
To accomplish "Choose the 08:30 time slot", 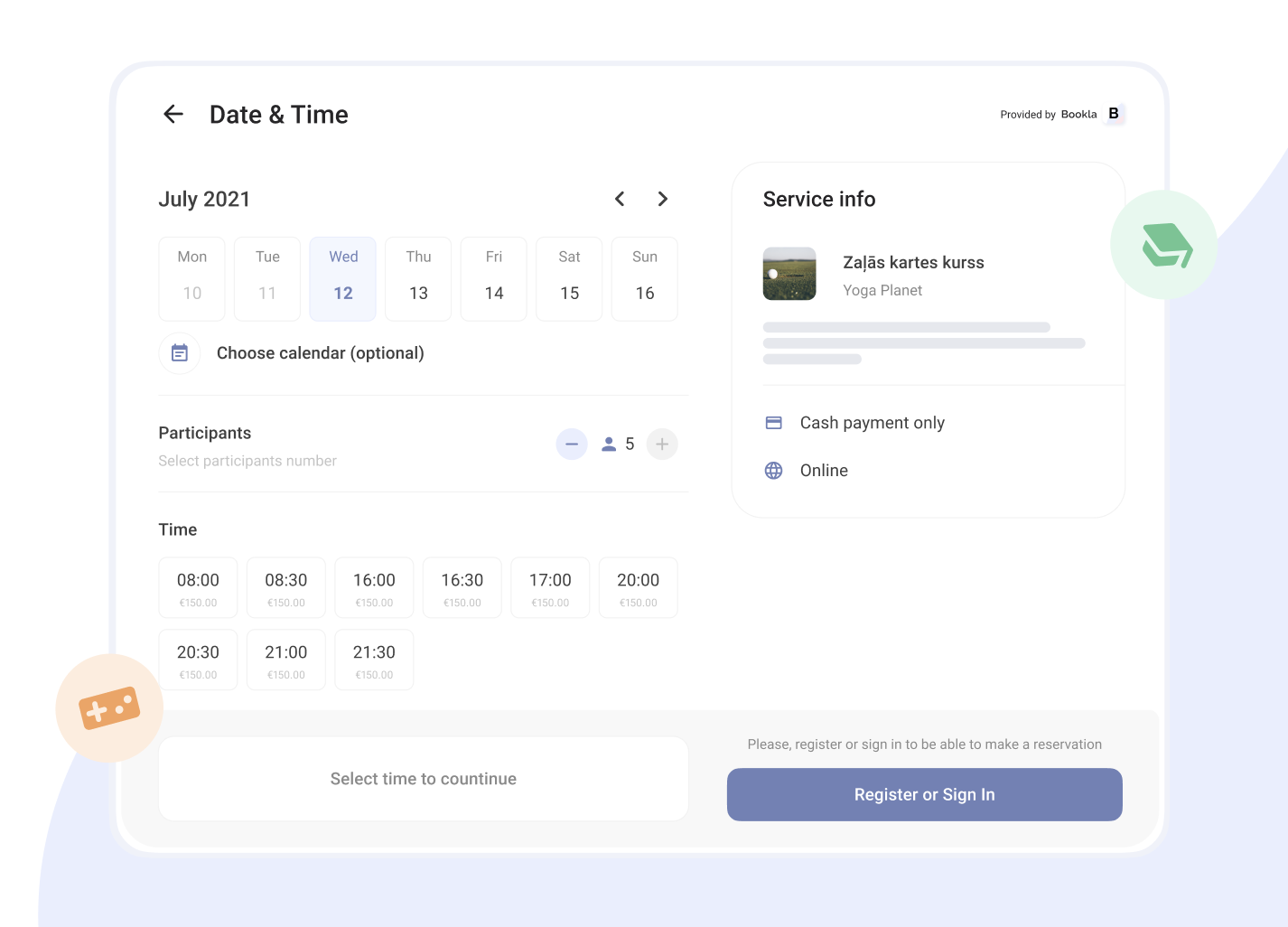I will pos(286,588).
